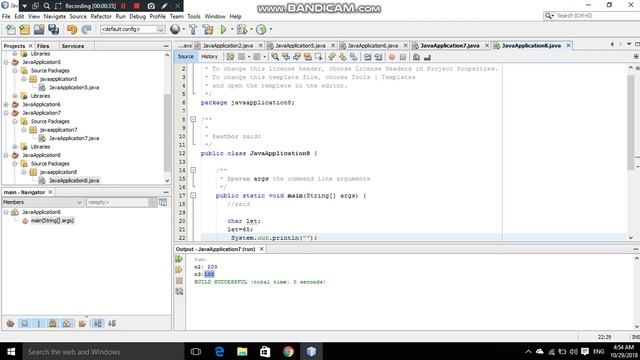Screen dimensions: 640x360
Task: Collapse the JavaApplication7 project node
Action: click(x=6, y=113)
